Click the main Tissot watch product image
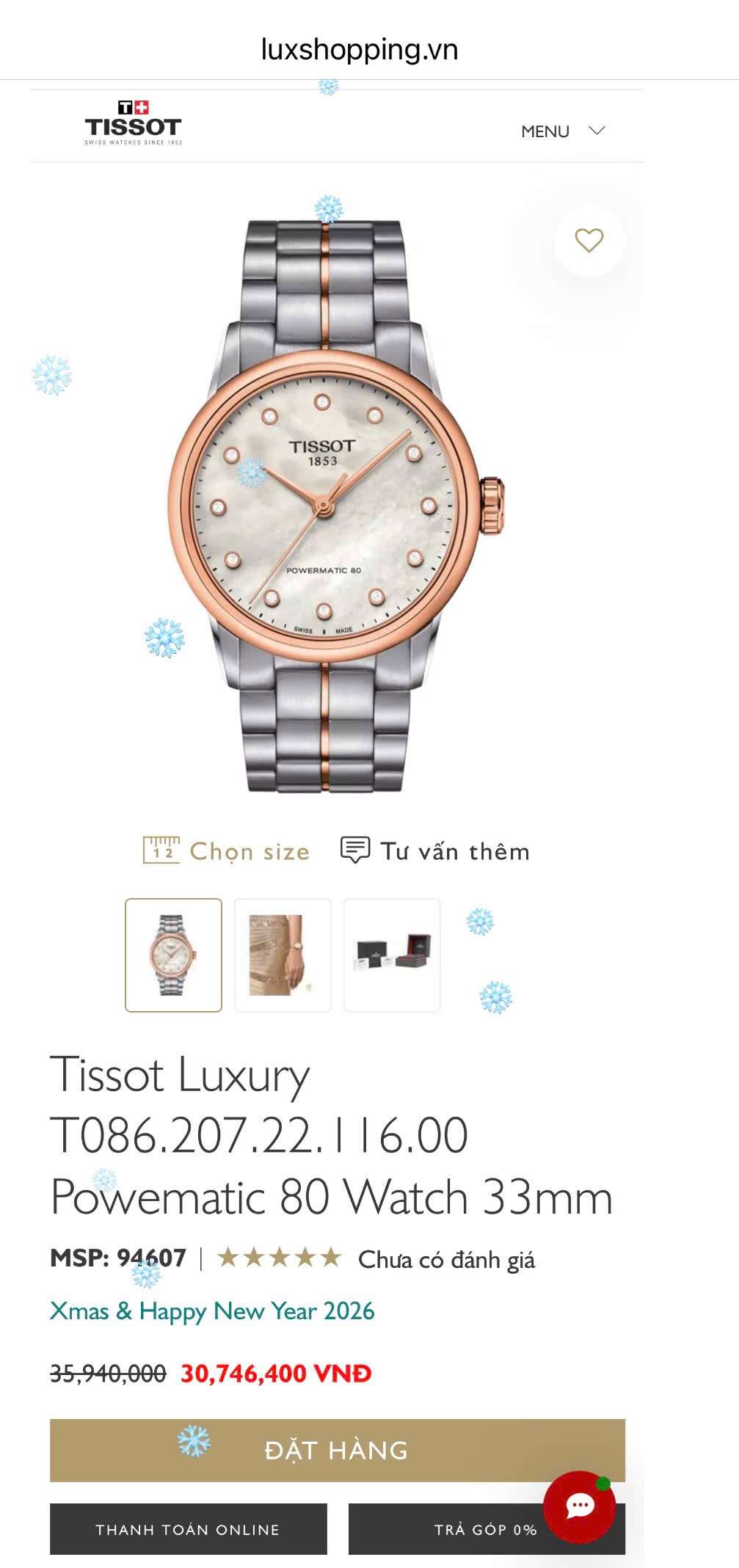The width and height of the screenshot is (739, 1568). (338, 506)
